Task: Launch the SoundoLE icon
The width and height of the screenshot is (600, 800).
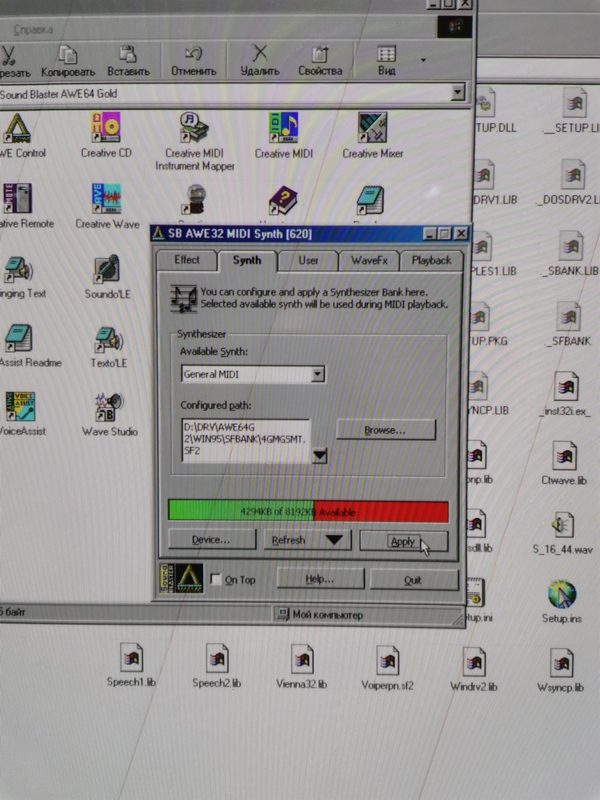Action: click(x=107, y=269)
